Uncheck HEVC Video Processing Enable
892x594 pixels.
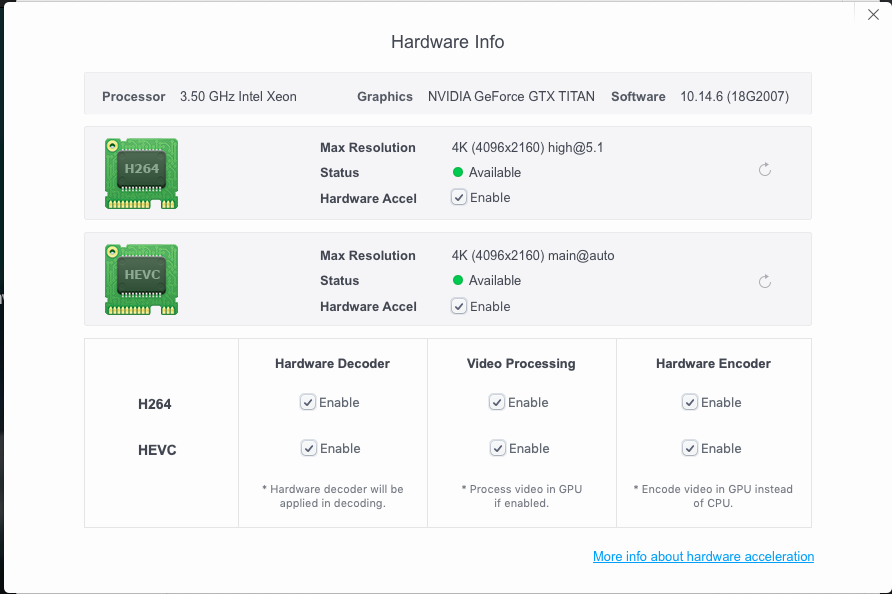[498, 449]
